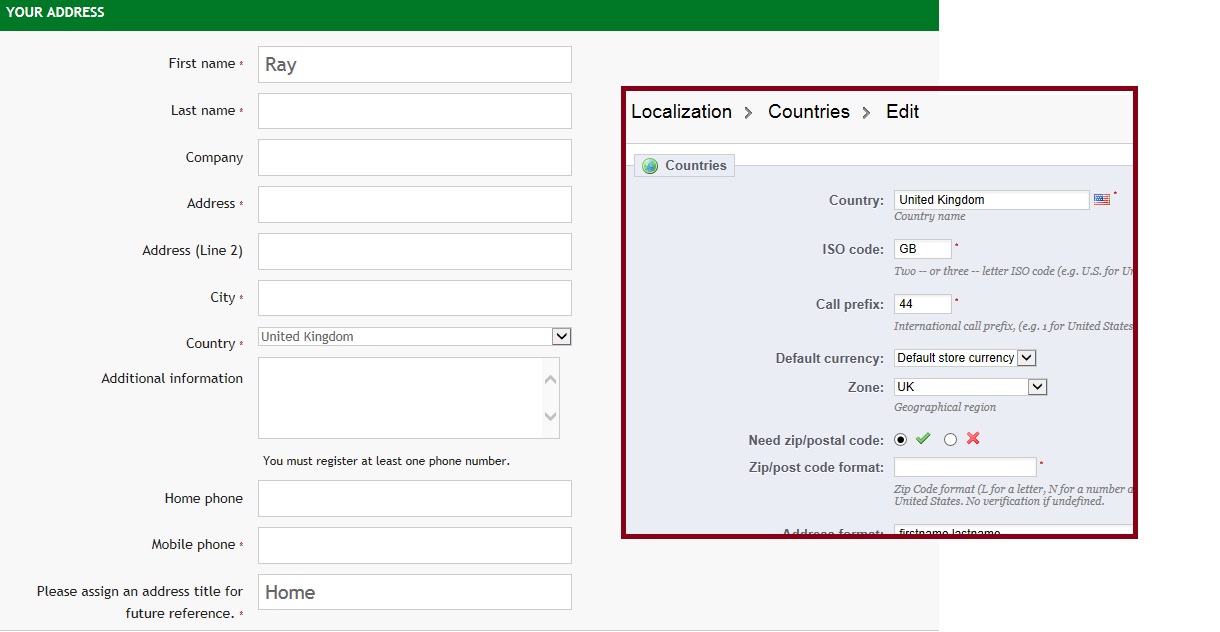Open Localization in the breadcrumb
The height and width of the screenshot is (632, 1220).
coord(681,112)
